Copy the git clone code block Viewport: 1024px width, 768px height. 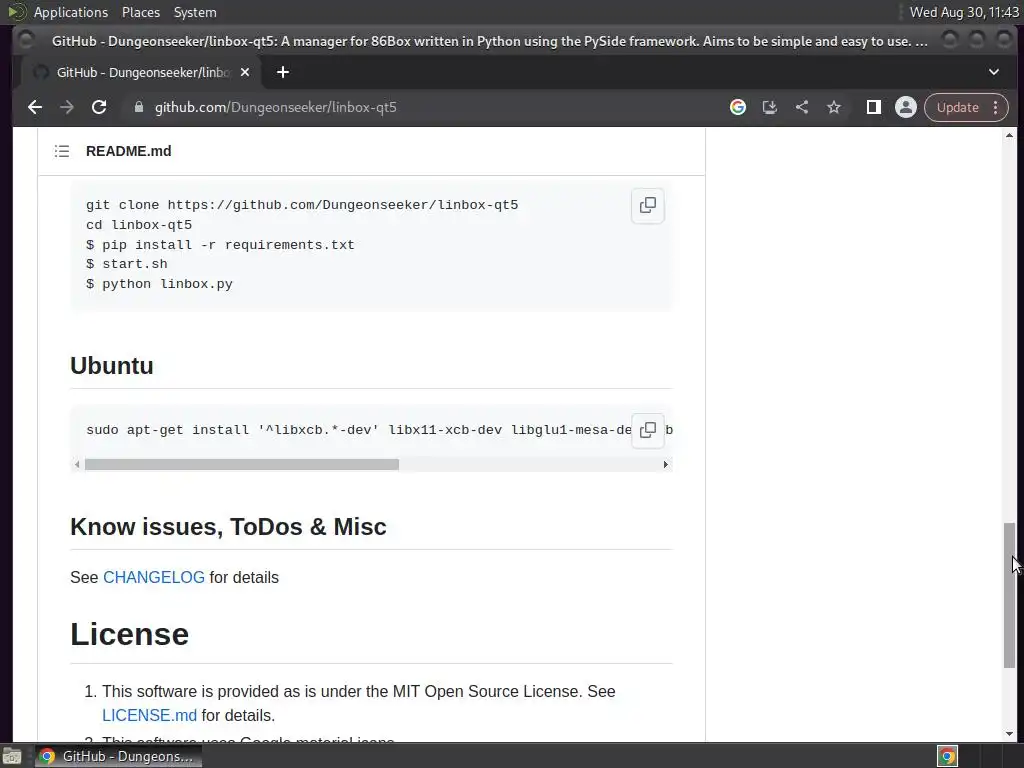[648, 206]
